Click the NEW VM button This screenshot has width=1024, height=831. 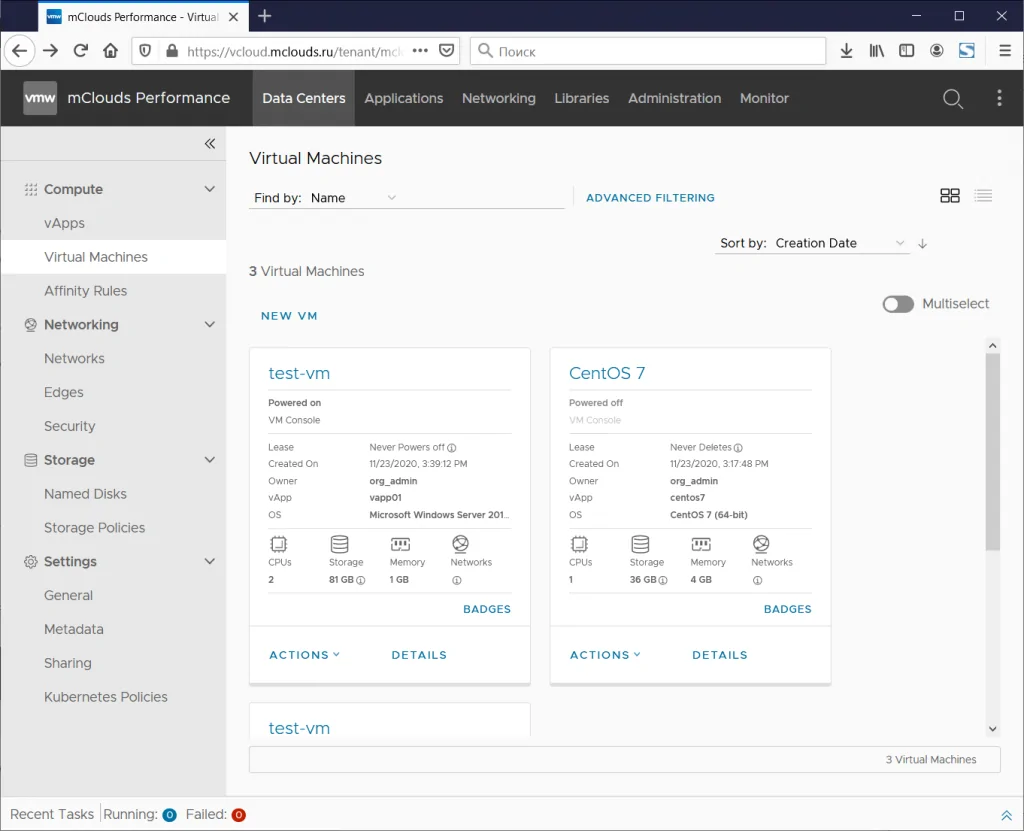coord(289,316)
